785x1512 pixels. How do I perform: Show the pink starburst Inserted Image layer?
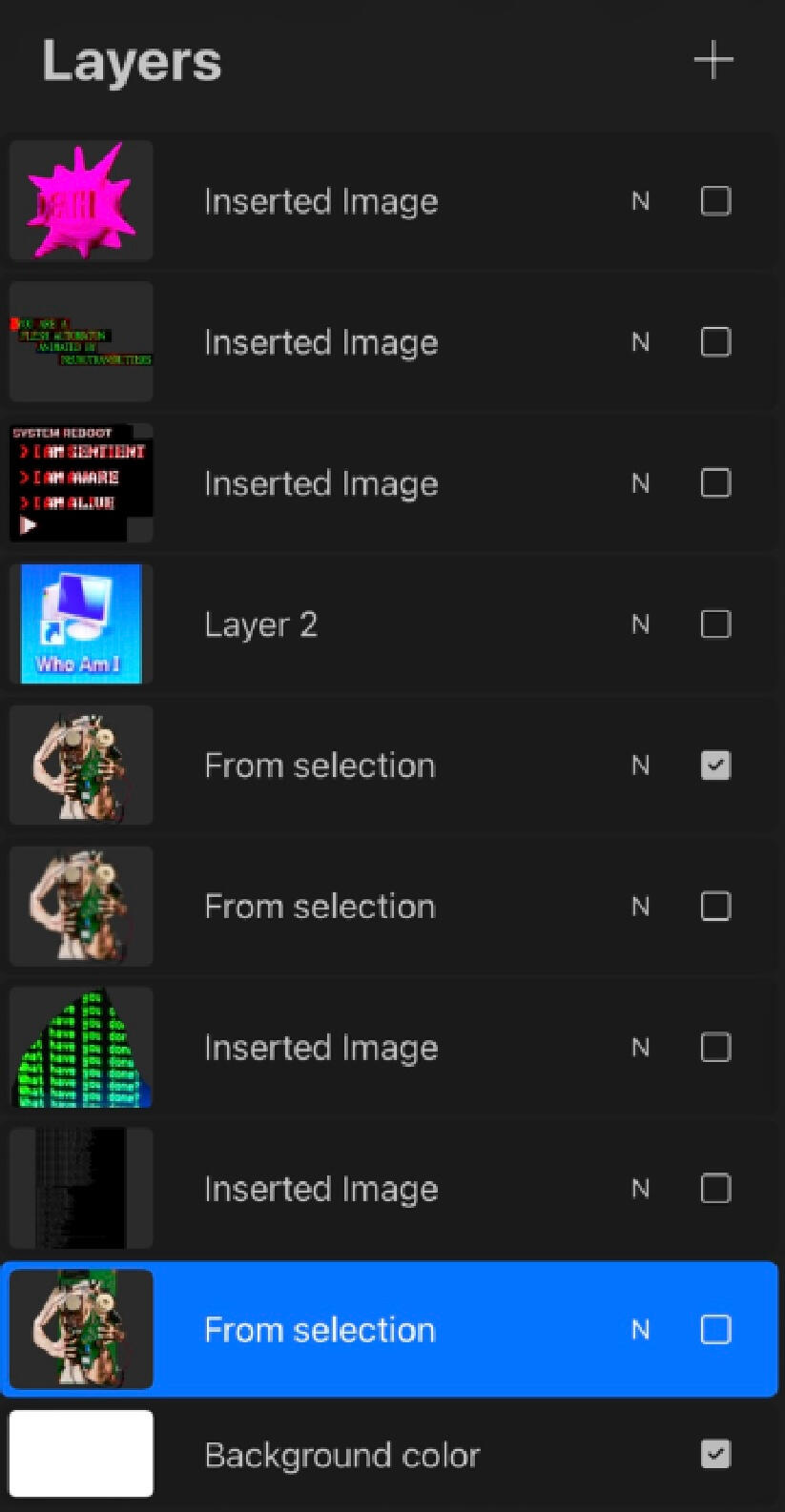click(715, 201)
